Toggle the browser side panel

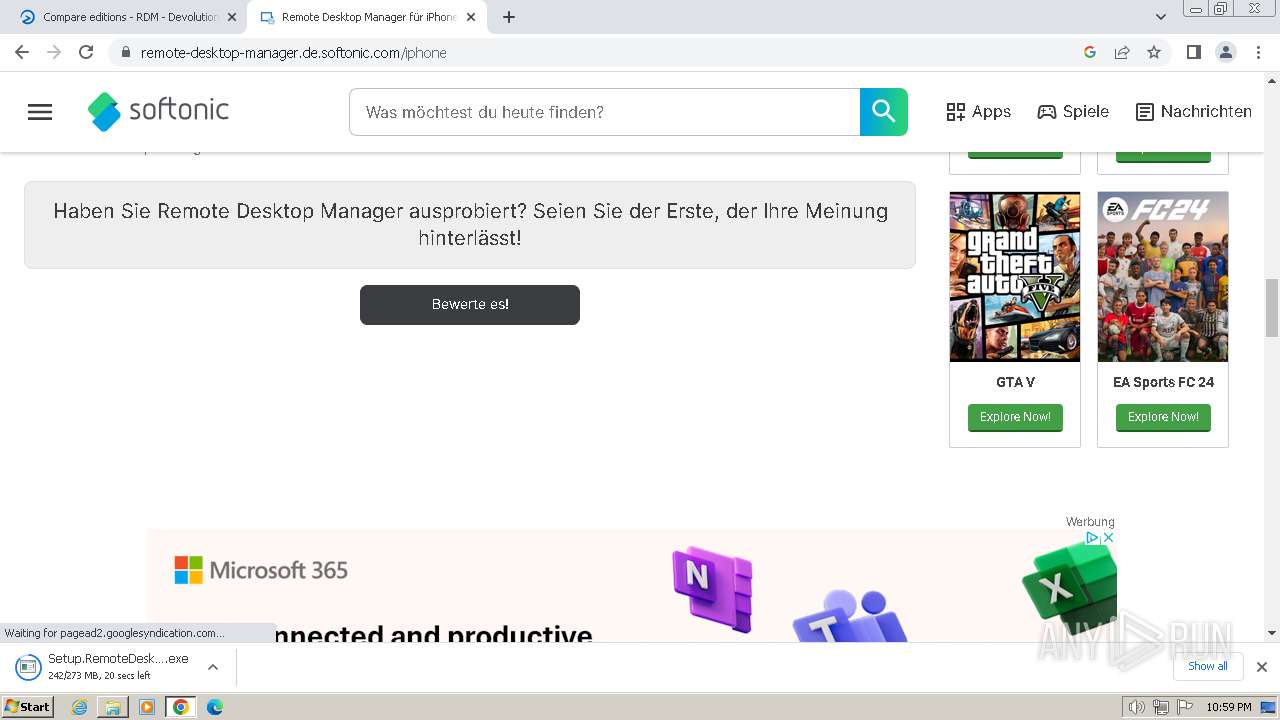coord(1193,52)
